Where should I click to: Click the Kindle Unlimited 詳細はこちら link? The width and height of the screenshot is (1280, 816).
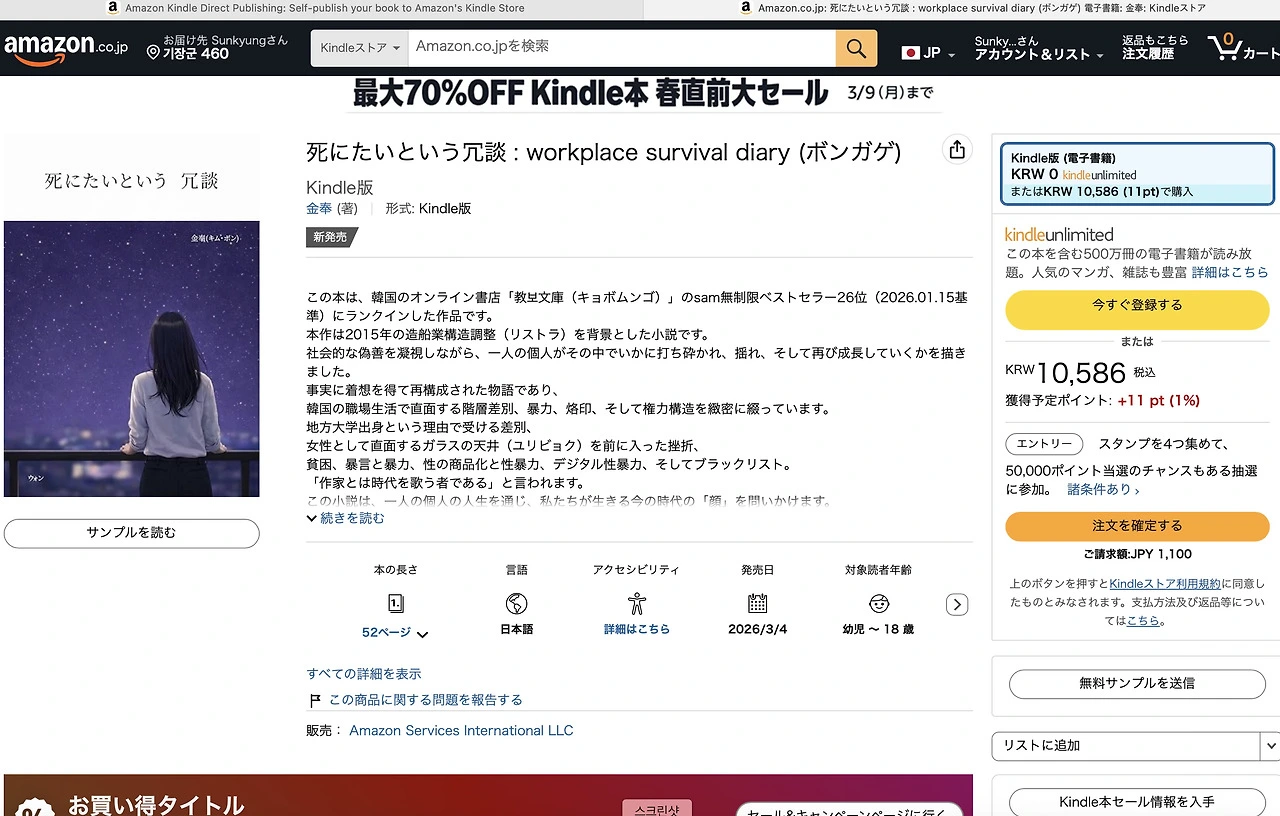click(x=1230, y=272)
